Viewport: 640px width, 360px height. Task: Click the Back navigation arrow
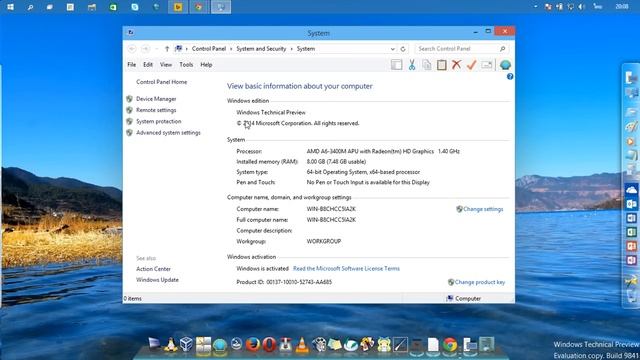tap(132, 49)
